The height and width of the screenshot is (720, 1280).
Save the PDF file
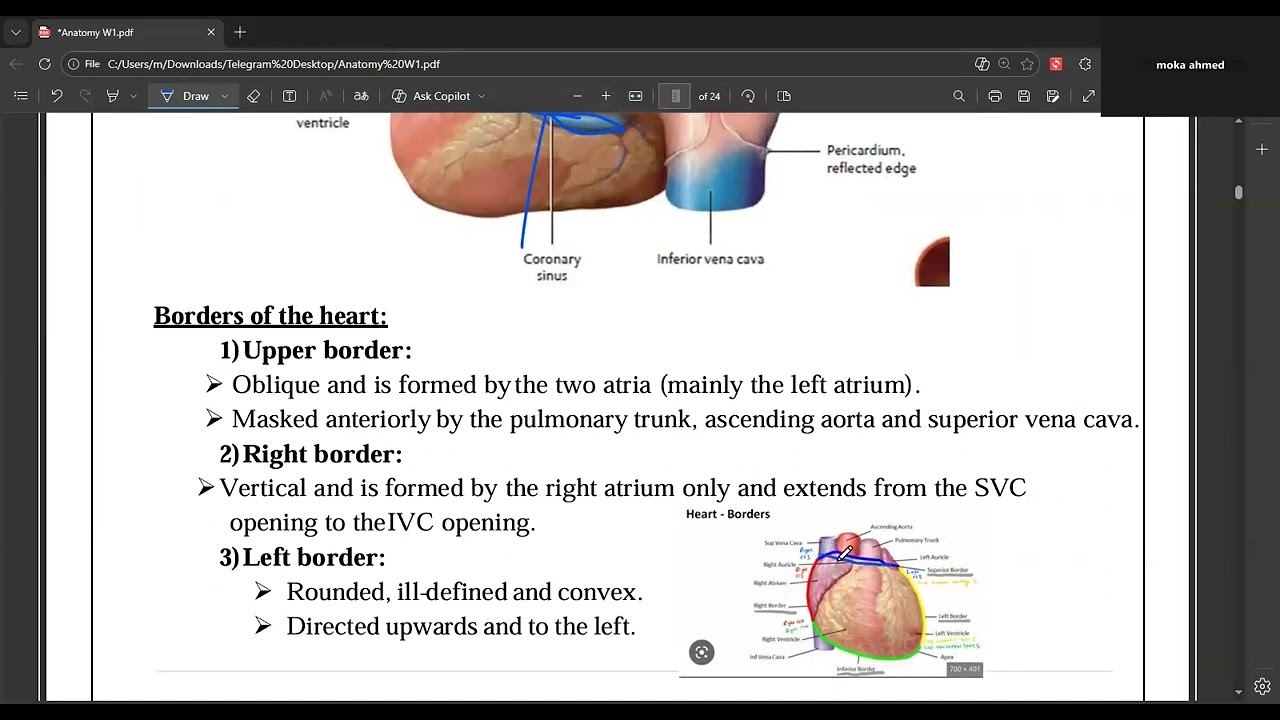click(x=1024, y=96)
